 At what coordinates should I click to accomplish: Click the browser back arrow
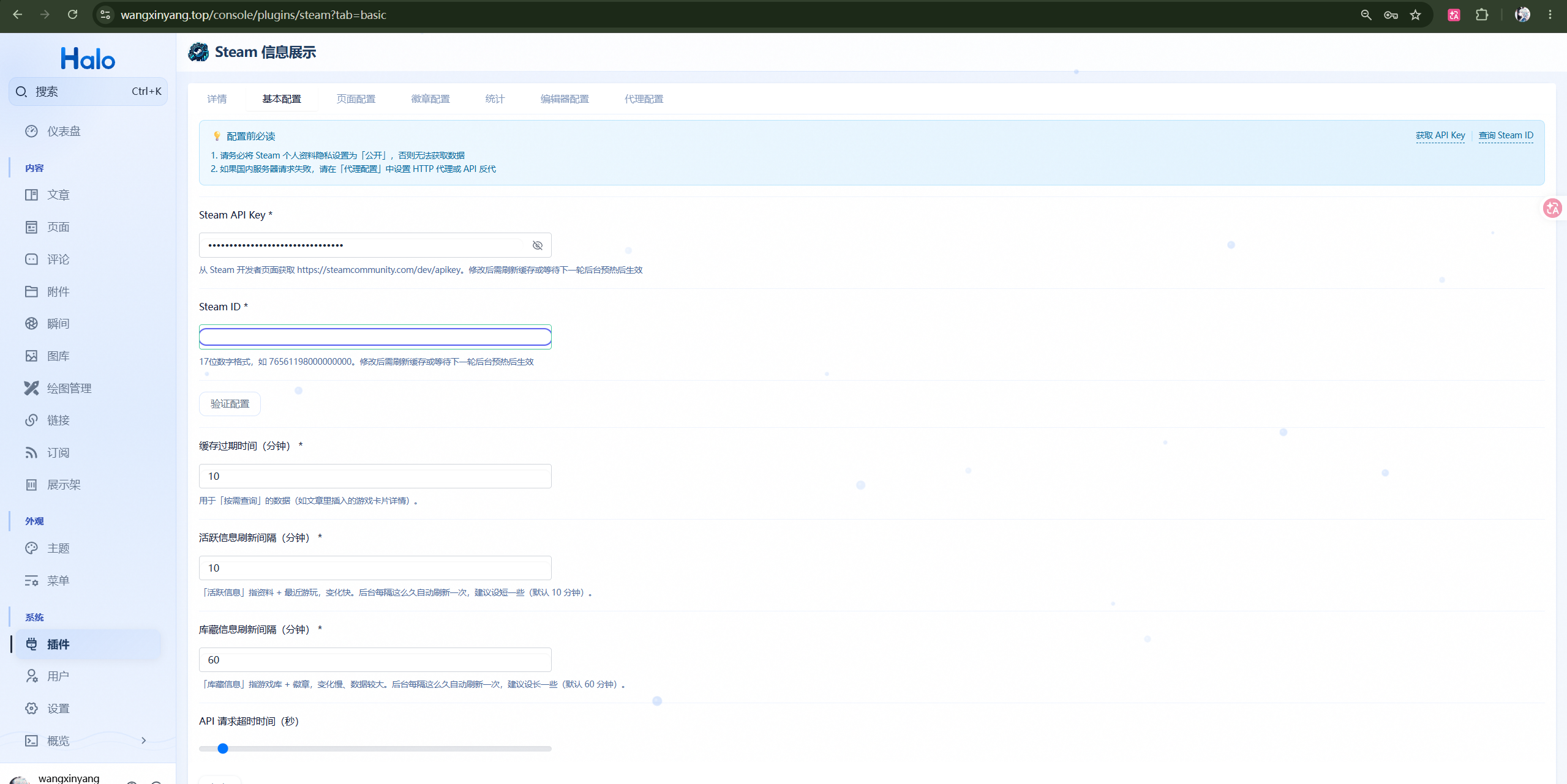point(17,15)
